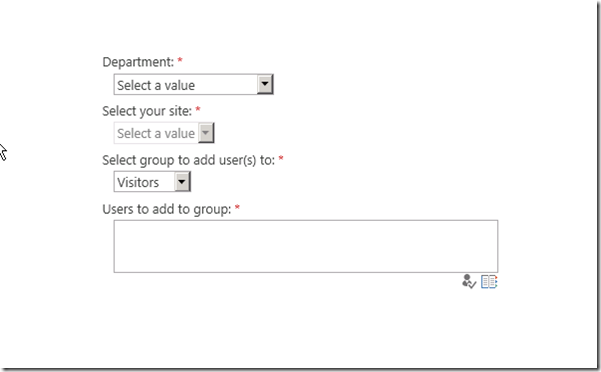Image resolution: width=601 pixels, height=372 pixels.
Task: Open the address book Browse icon
Action: coord(489,282)
